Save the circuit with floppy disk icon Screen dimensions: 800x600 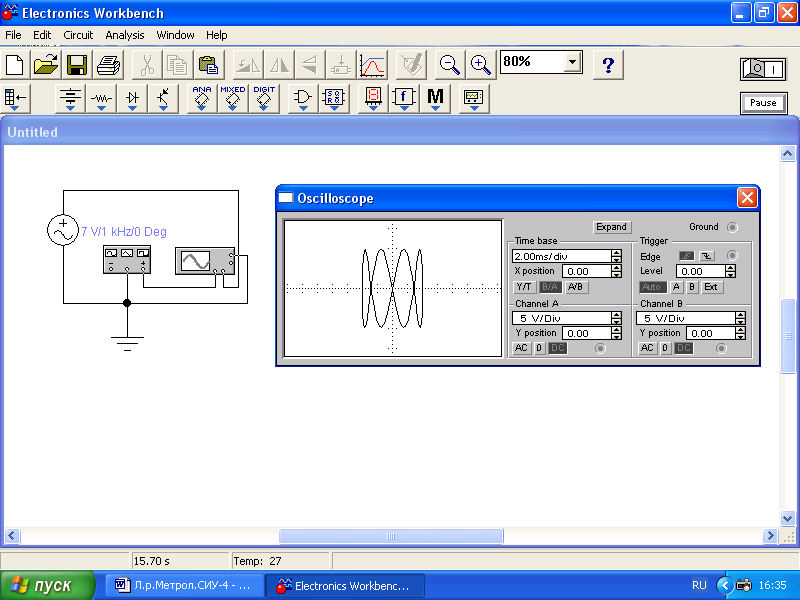(x=77, y=65)
